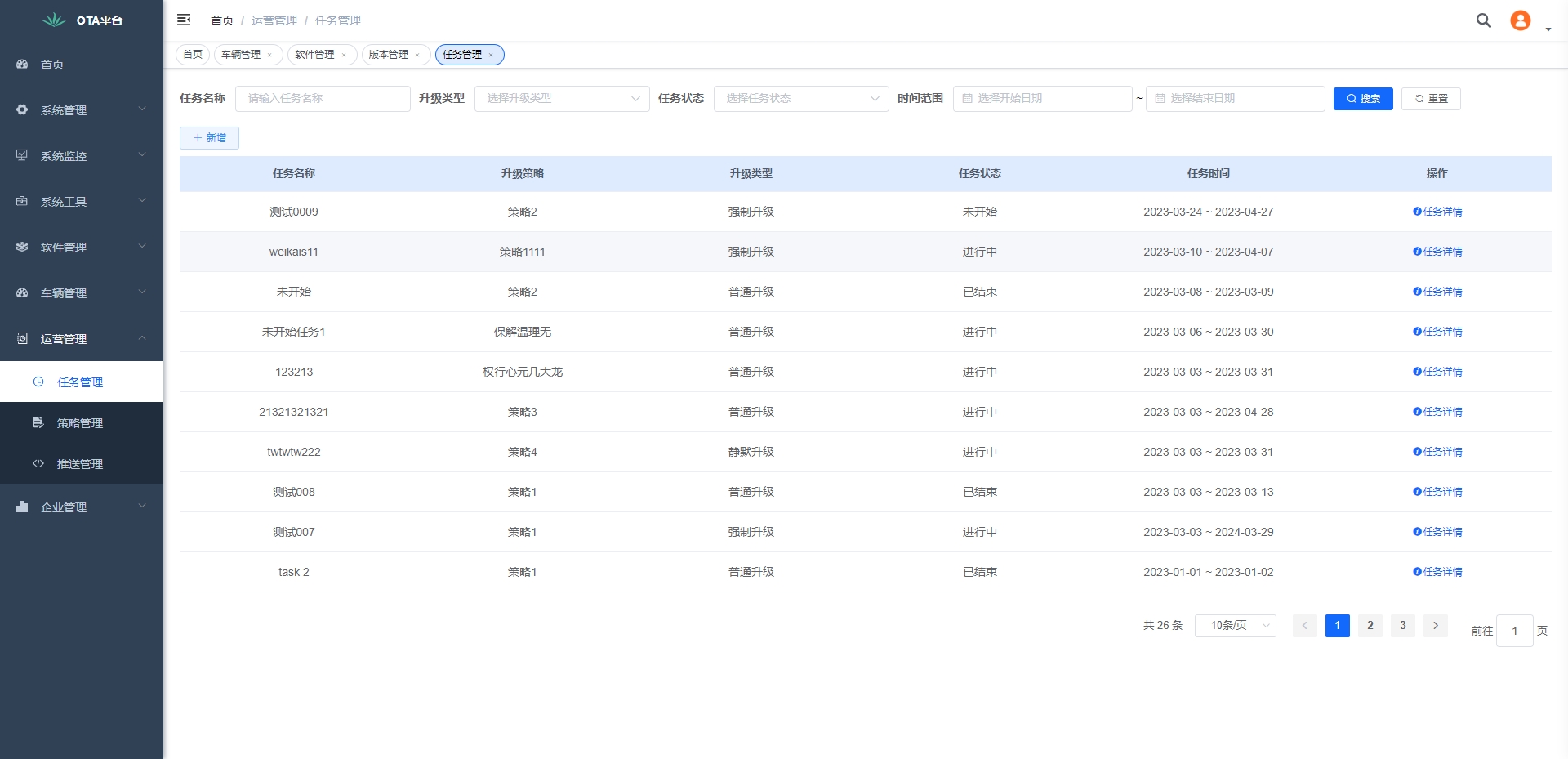Click the info icon in the task 2 row

click(x=1417, y=572)
